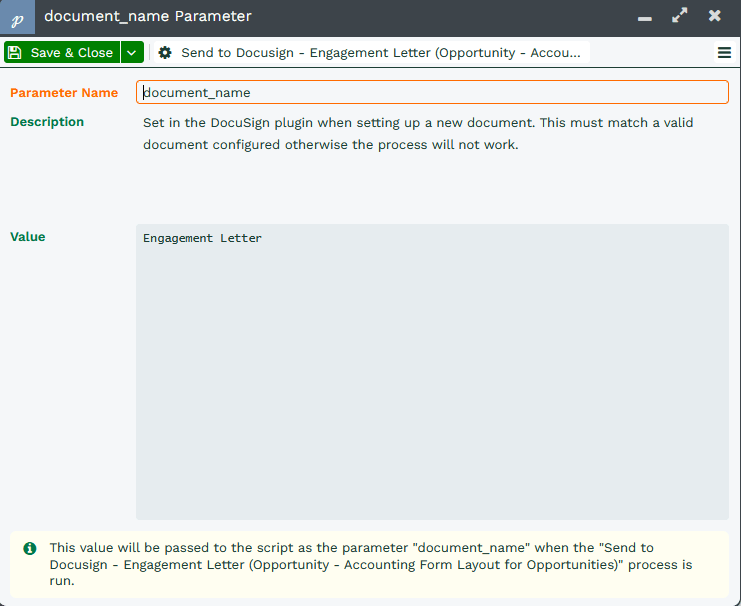Open the hamburger menu icon

point(724,52)
